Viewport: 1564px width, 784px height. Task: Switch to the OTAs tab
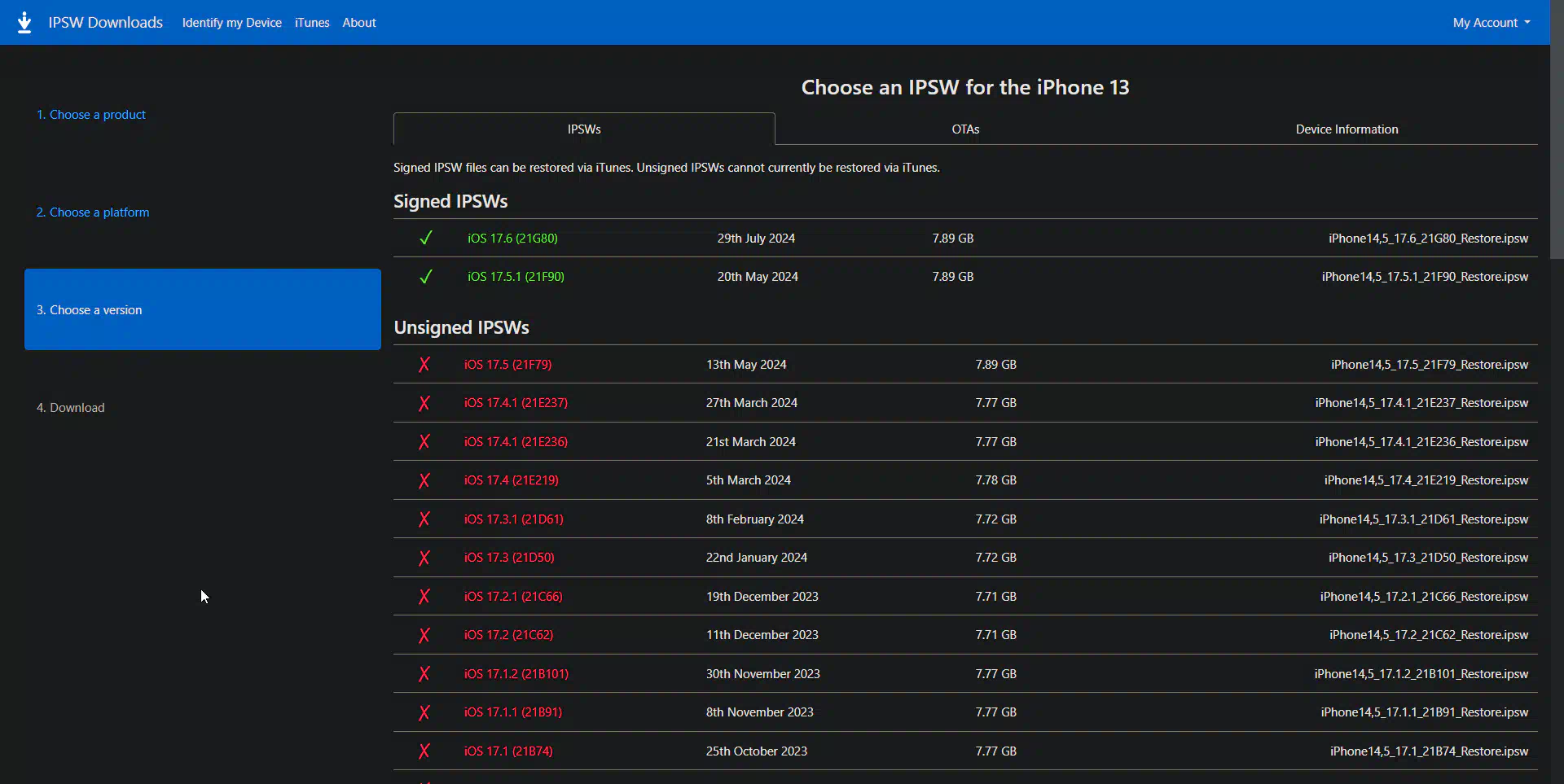[965, 129]
